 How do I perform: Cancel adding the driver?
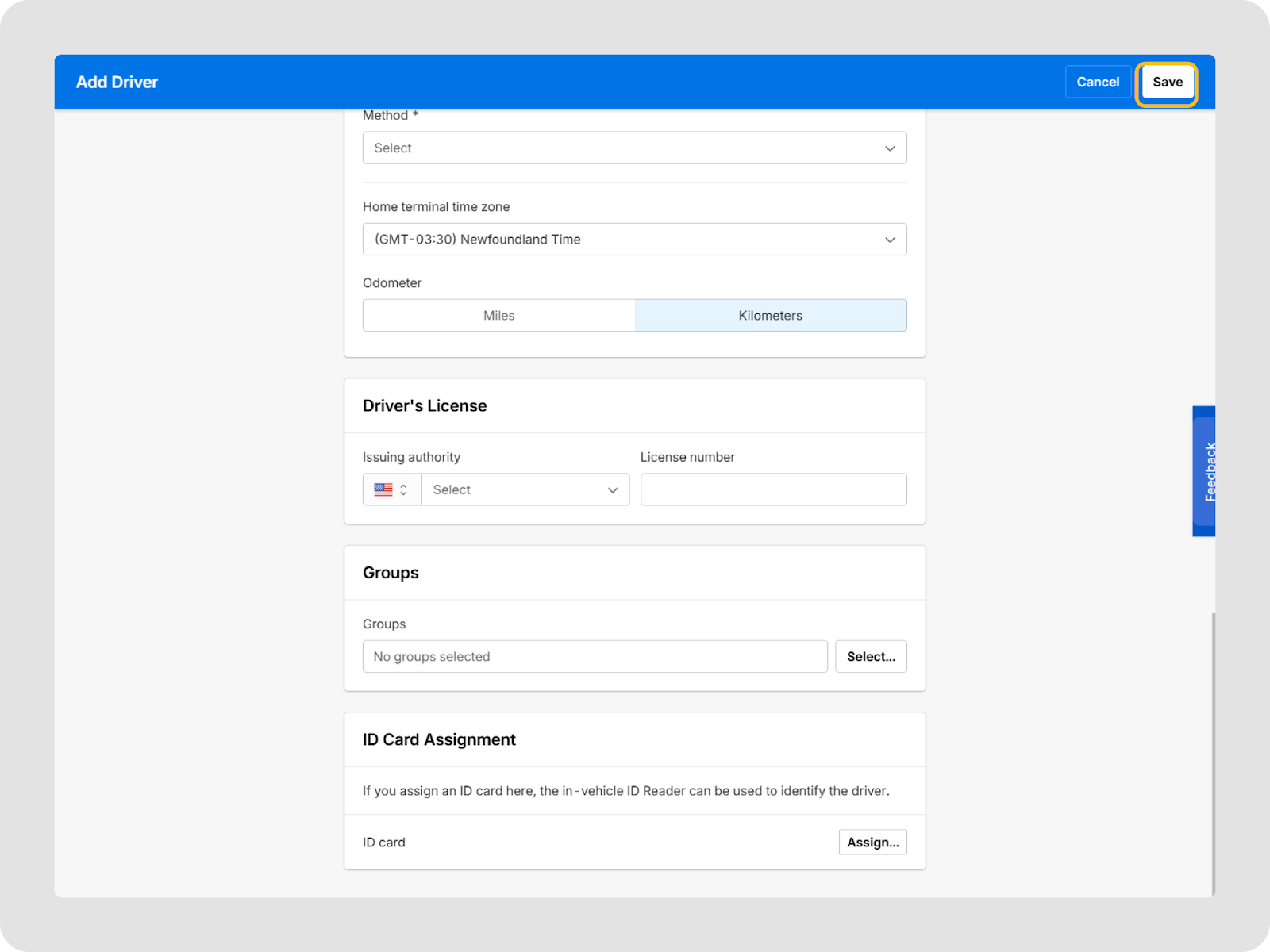coord(1097,83)
